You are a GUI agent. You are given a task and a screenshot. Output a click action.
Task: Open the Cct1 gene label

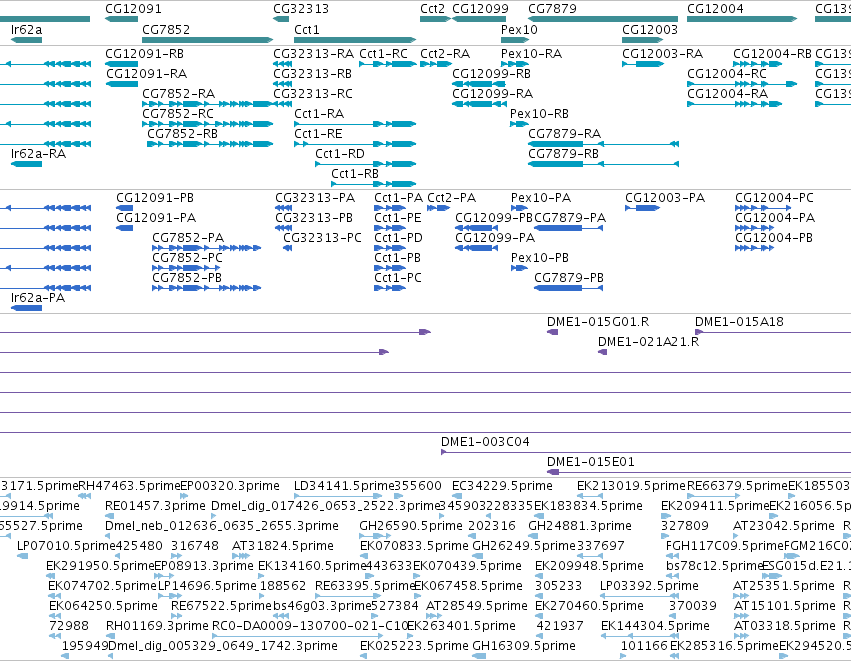307,29
